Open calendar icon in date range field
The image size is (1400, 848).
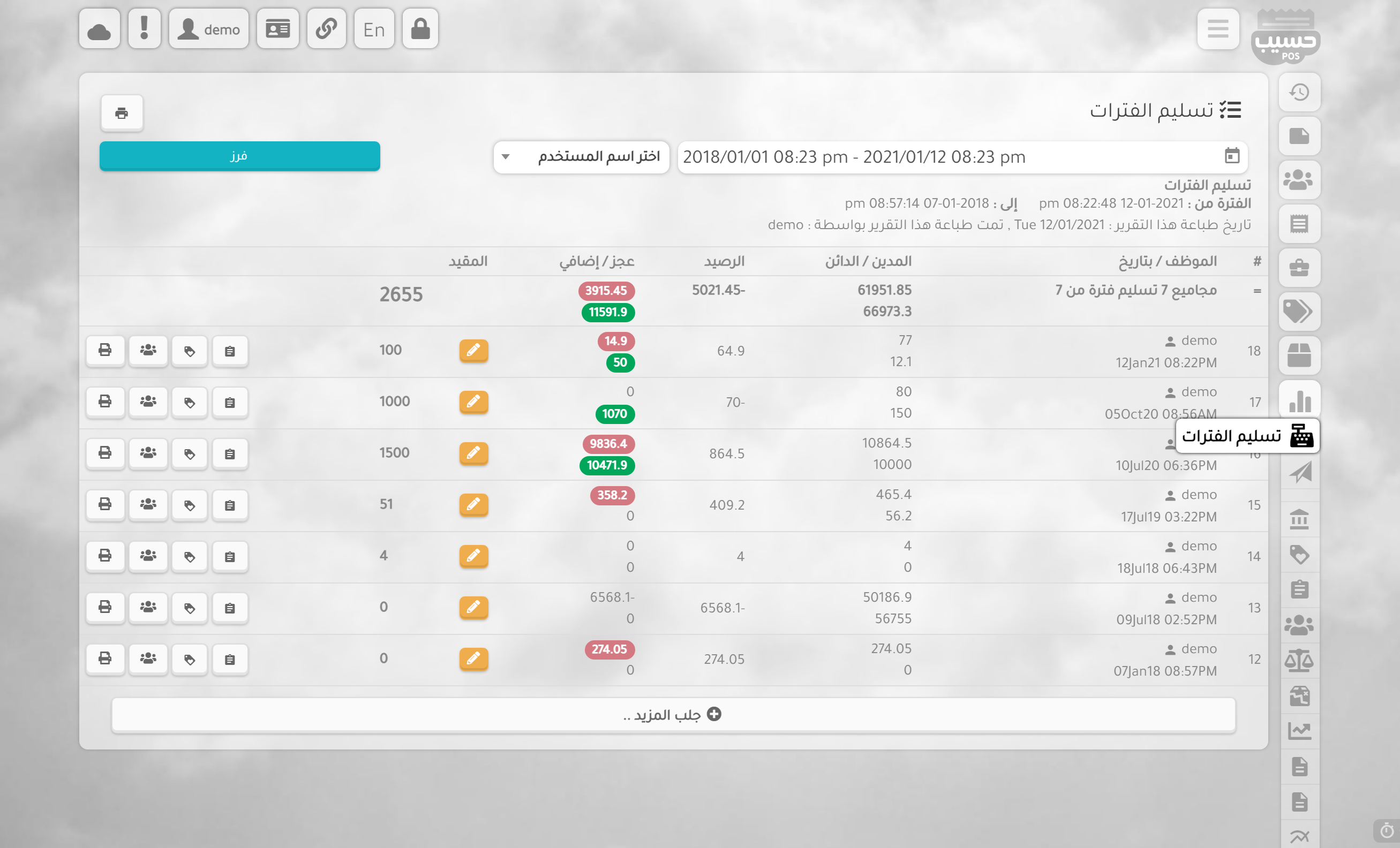(1231, 156)
